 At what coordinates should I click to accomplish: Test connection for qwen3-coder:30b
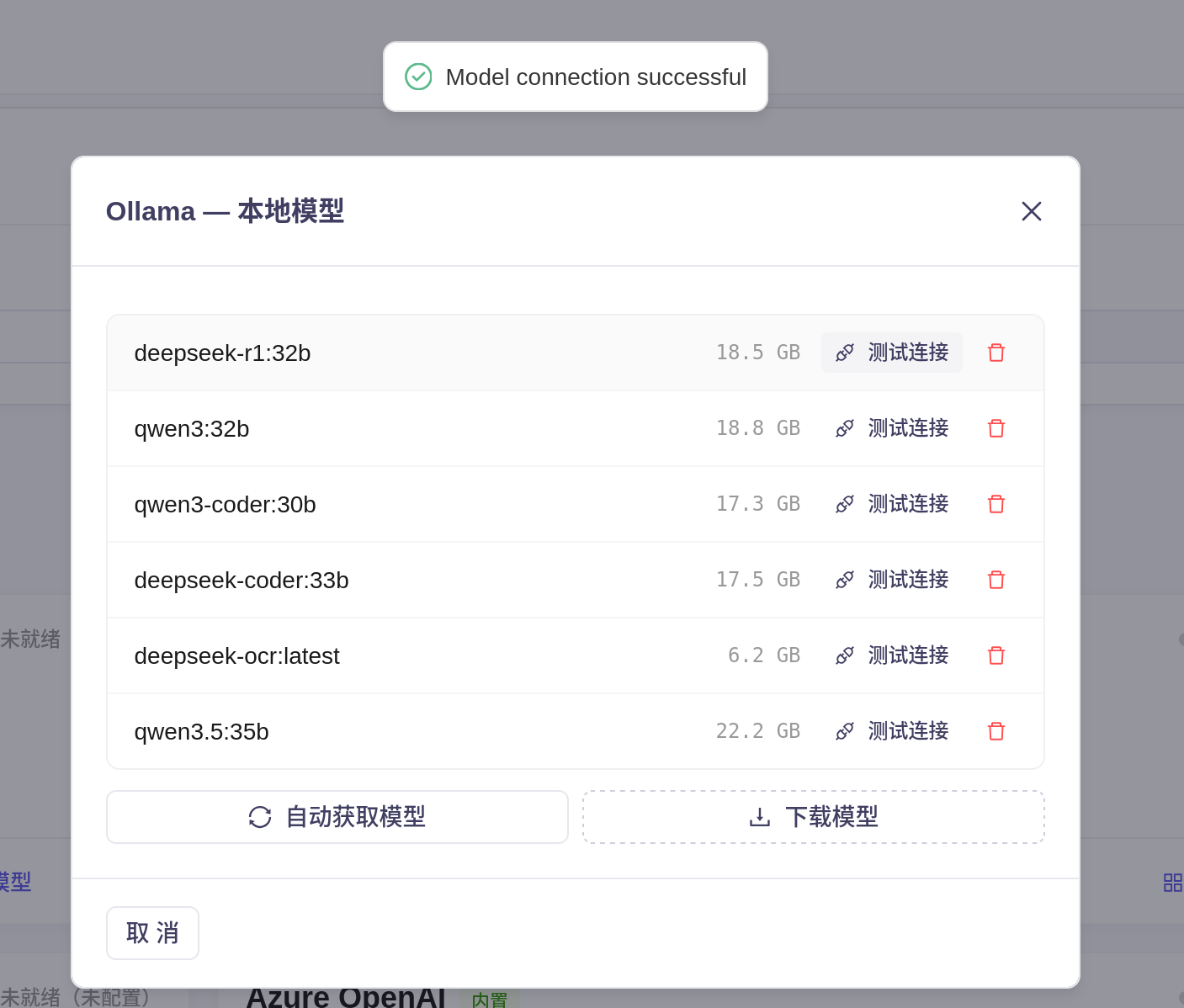[x=892, y=504]
